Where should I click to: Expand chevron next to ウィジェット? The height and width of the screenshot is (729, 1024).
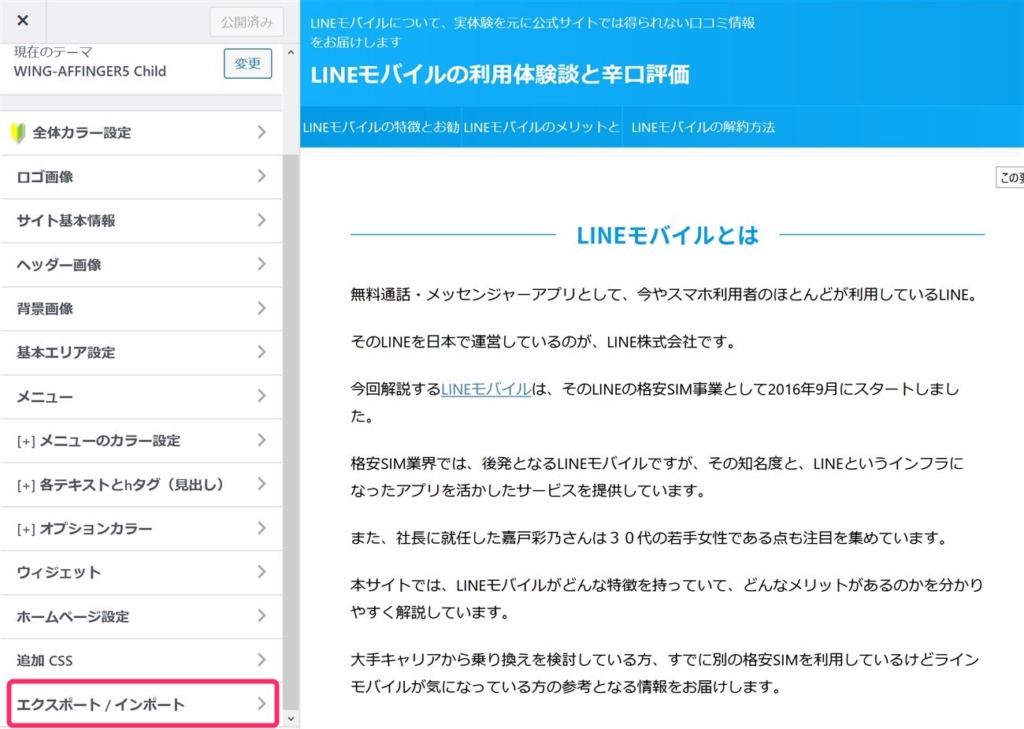point(262,572)
